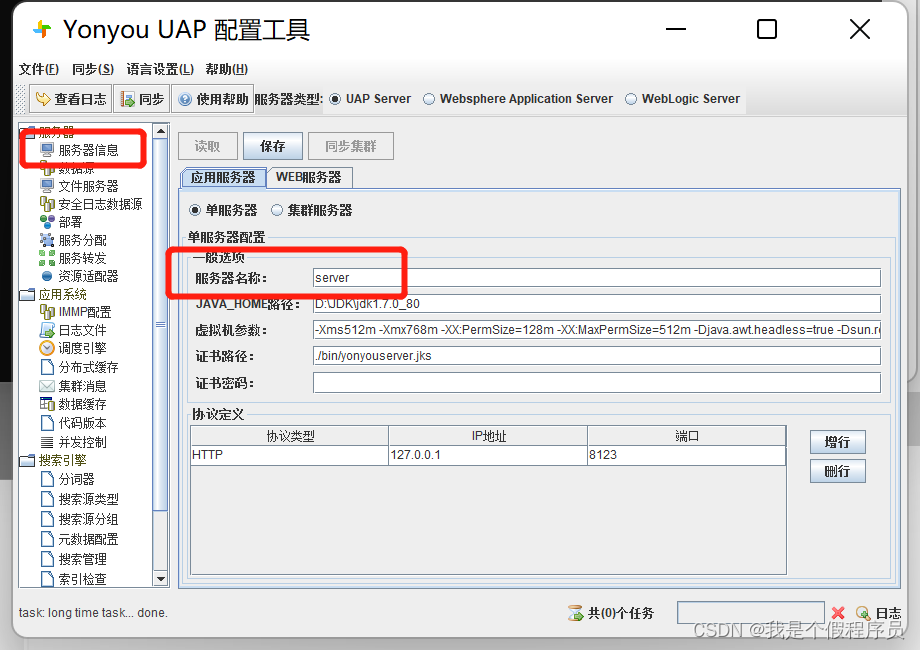Image resolution: width=920 pixels, height=650 pixels.
Task: Click the 元数据配置 page icon
Action: point(47,539)
